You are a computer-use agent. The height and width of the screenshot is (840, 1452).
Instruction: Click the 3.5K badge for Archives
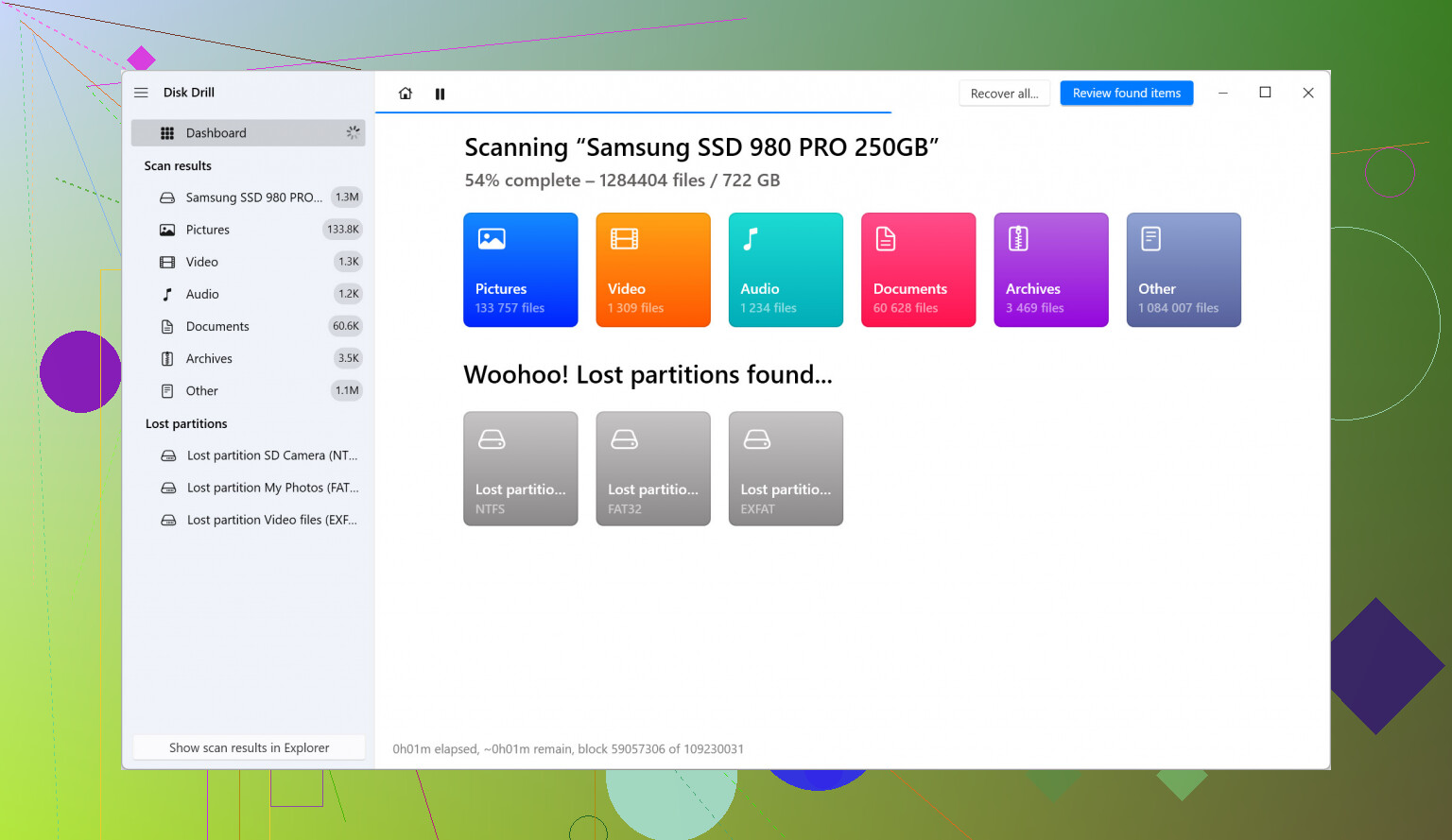point(349,358)
